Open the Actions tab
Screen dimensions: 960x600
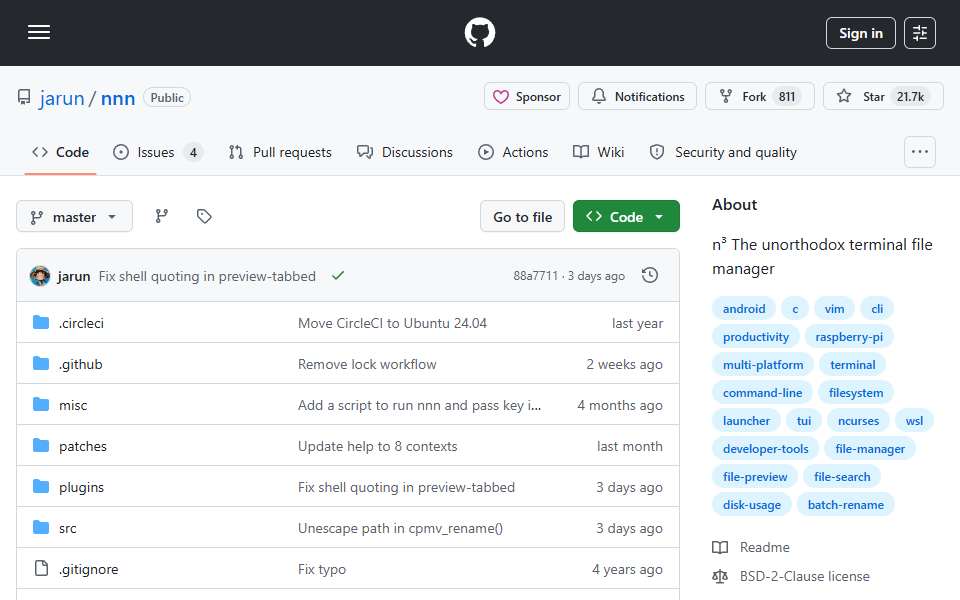tap(513, 152)
